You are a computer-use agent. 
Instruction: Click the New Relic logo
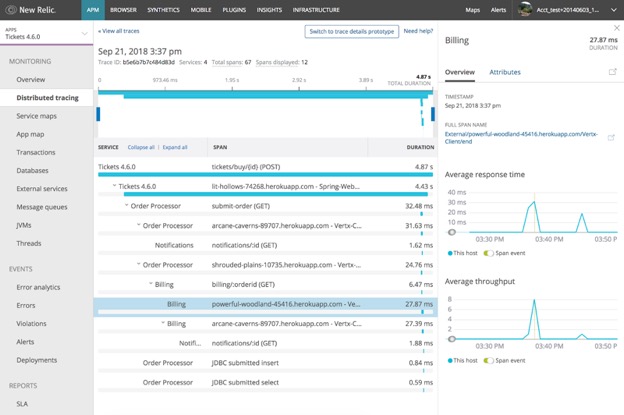[30, 10]
